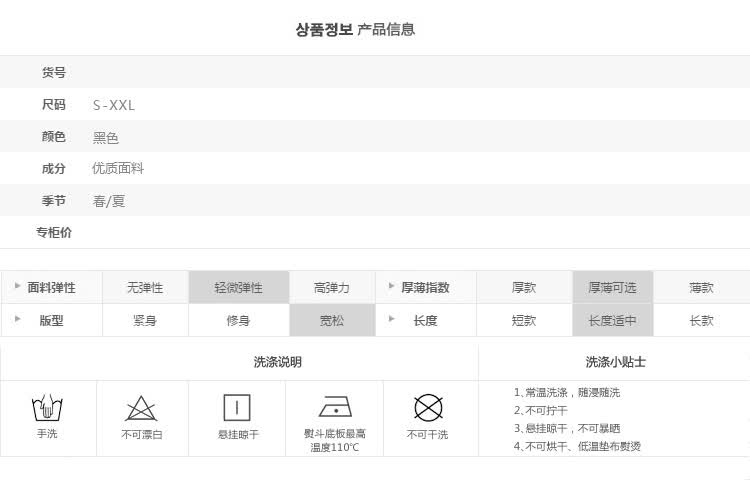Image resolution: width=750 pixels, height=484 pixels.
Task: Expand the 面料弹性 row arrow
Action: tap(17, 287)
